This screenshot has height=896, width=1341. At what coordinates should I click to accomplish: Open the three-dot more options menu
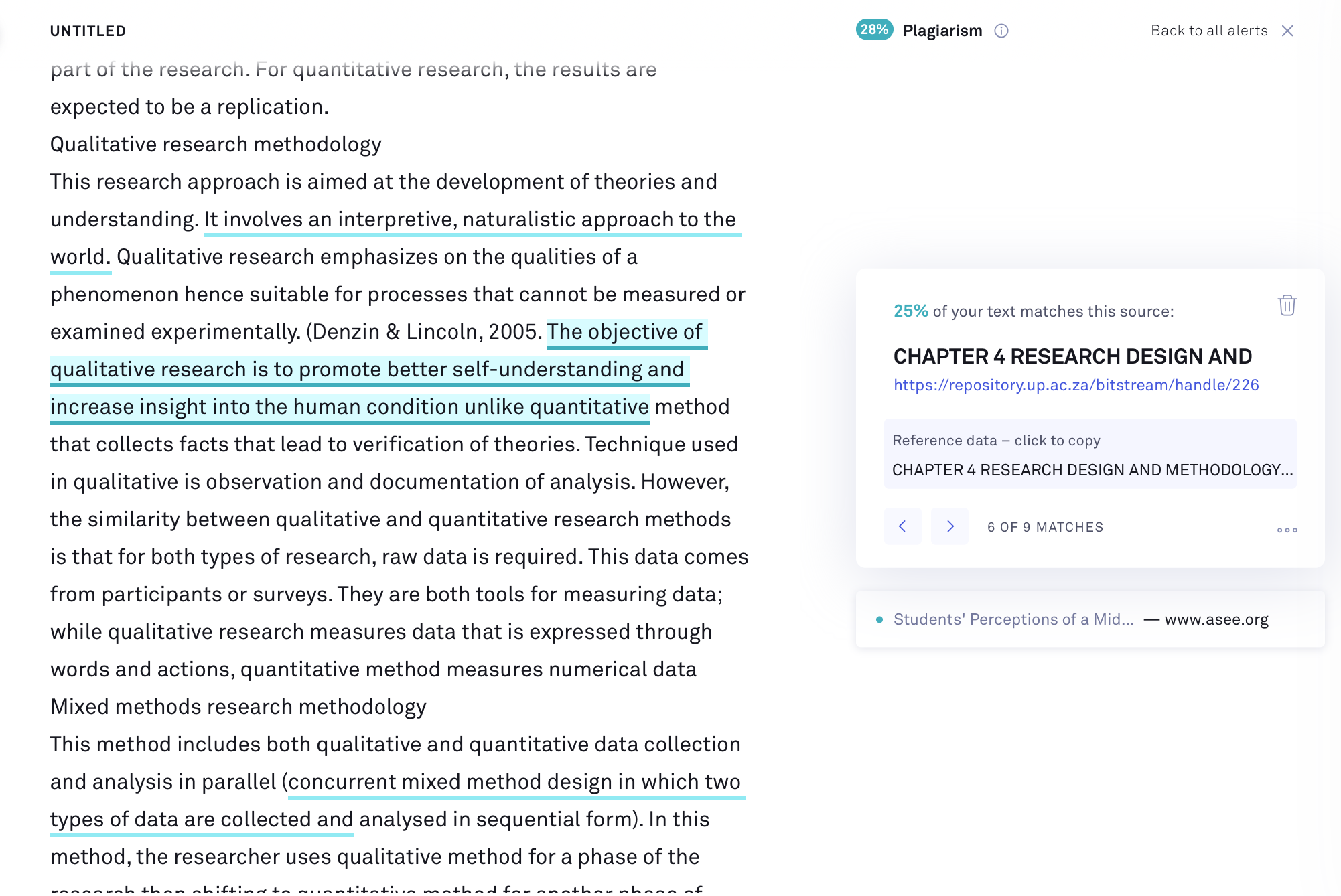pyautogui.click(x=1287, y=530)
